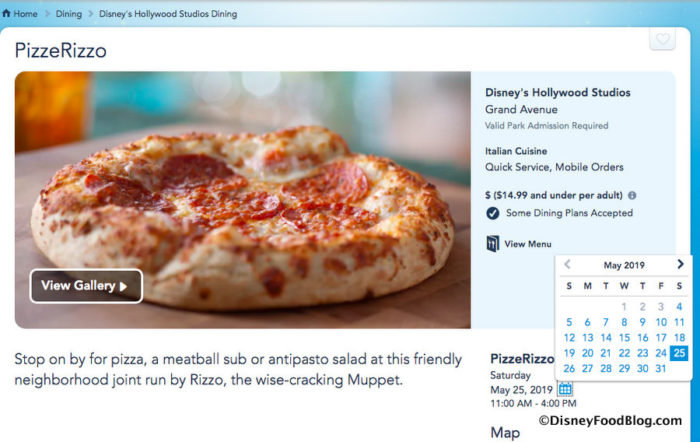Click the Home icon in breadcrumb
The image size is (700, 442).
tap(7, 14)
